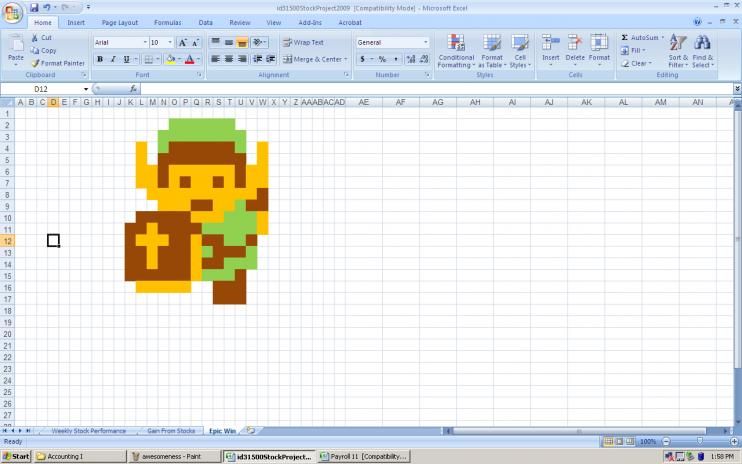Cut the selected cell
742x464 pixels.
click(41, 37)
